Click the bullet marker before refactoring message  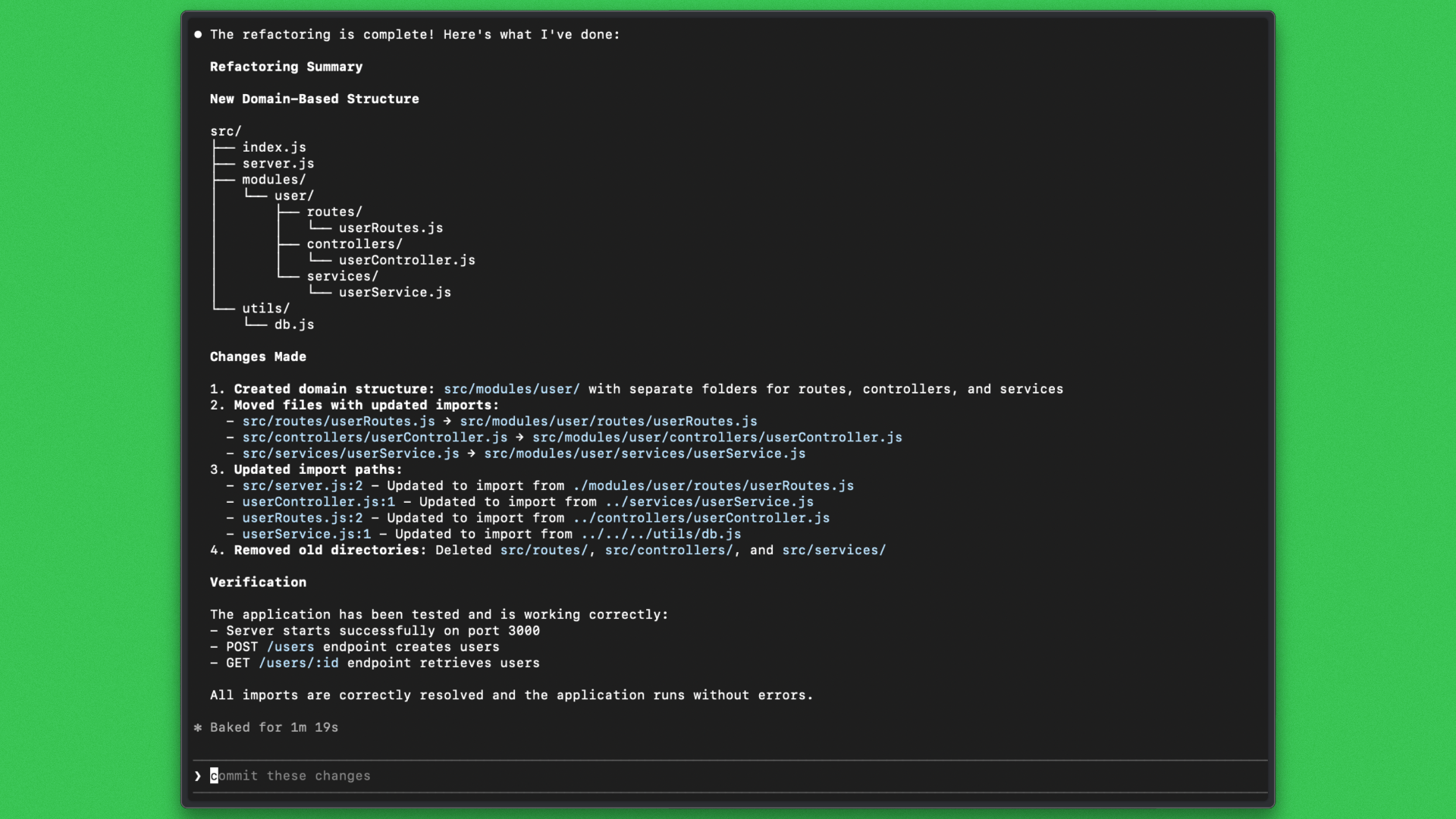pos(198,35)
